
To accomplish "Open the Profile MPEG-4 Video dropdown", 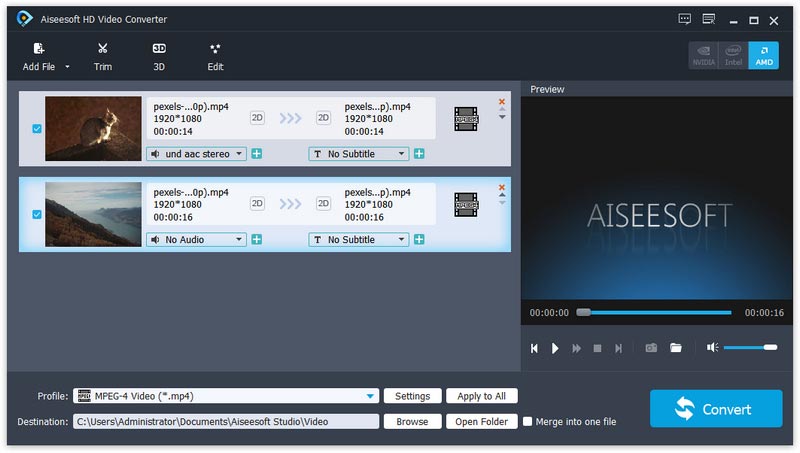I will 226,396.
